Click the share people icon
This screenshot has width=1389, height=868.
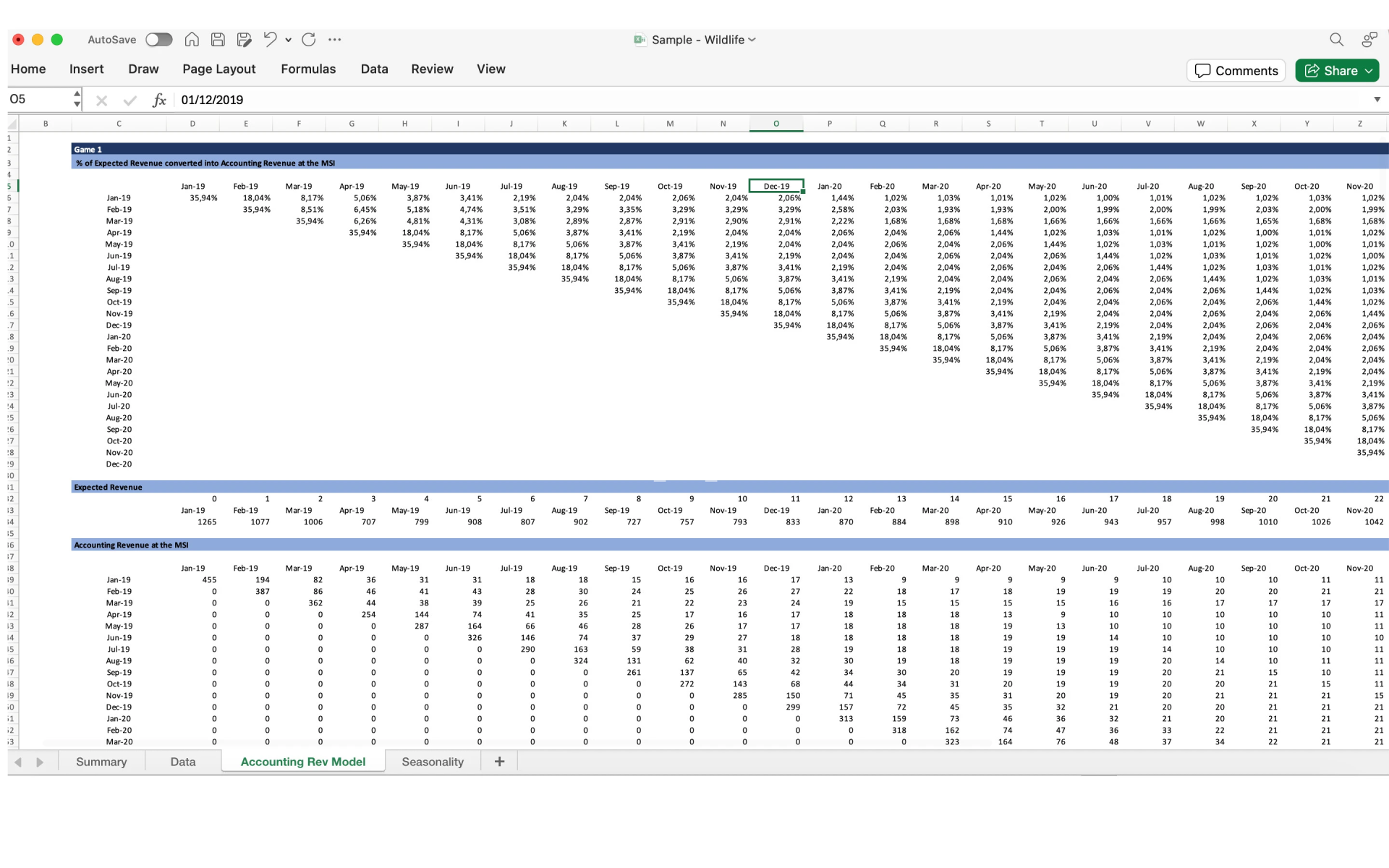(1369, 40)
